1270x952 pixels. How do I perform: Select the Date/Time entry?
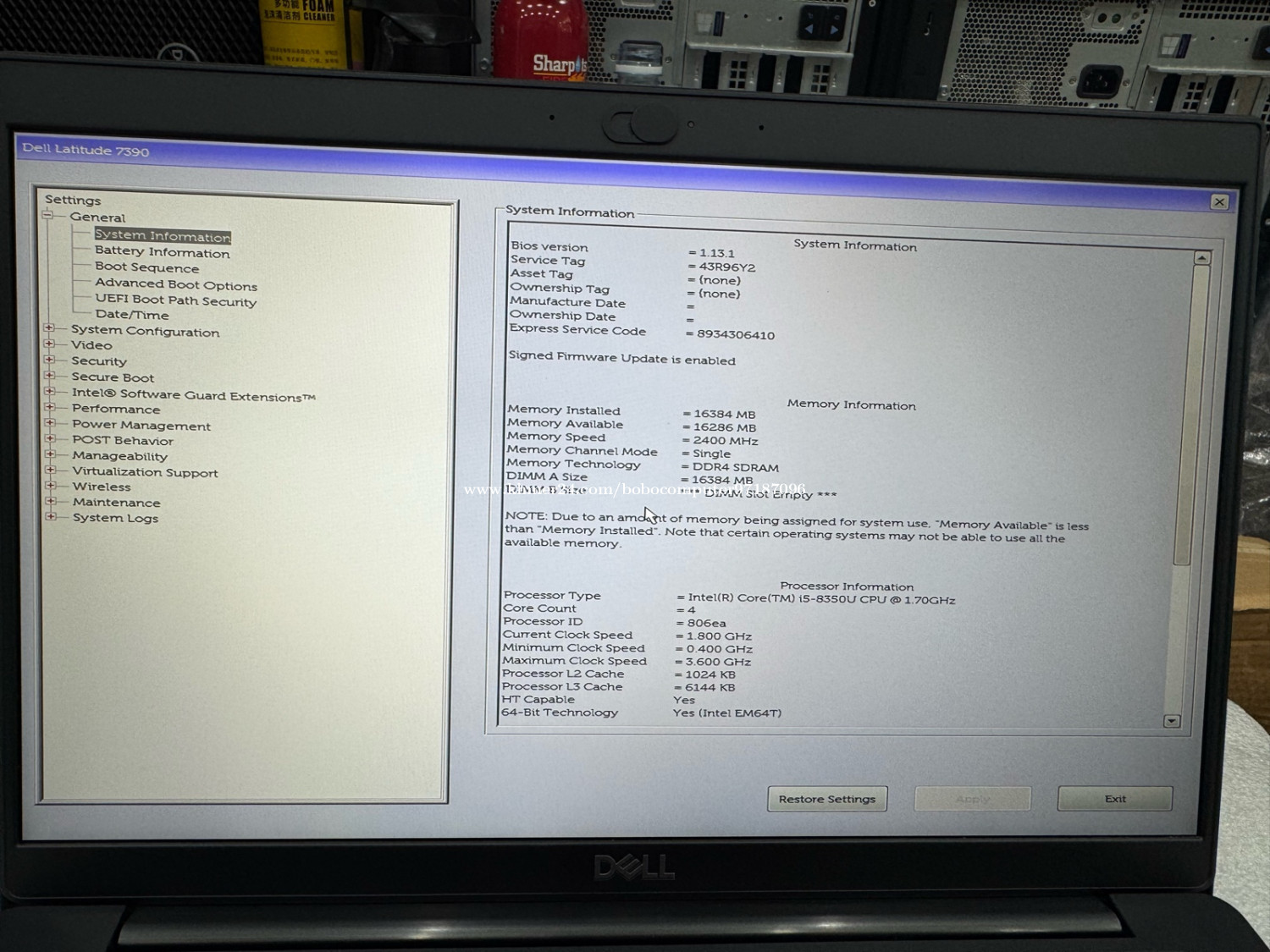click(x=131, y=315)
